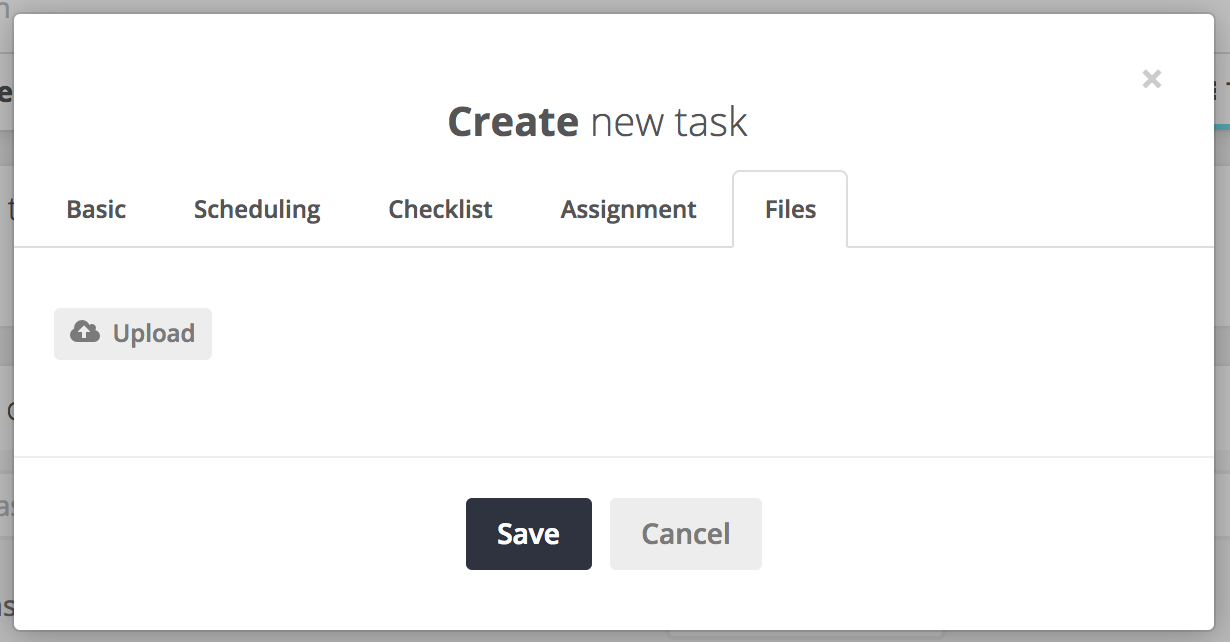Click the active Files tab
Viewport: 1230px width, 642px height.
pyautogui.click(x=790, y=209)
